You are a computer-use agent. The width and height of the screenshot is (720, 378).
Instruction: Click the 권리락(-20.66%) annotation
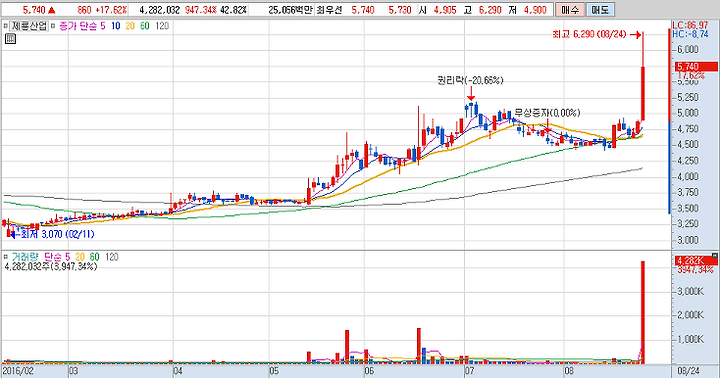pos(470,80)
